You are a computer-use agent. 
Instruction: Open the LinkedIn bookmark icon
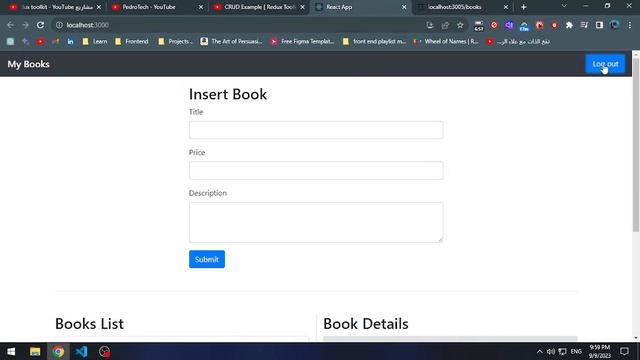(71, 41)
